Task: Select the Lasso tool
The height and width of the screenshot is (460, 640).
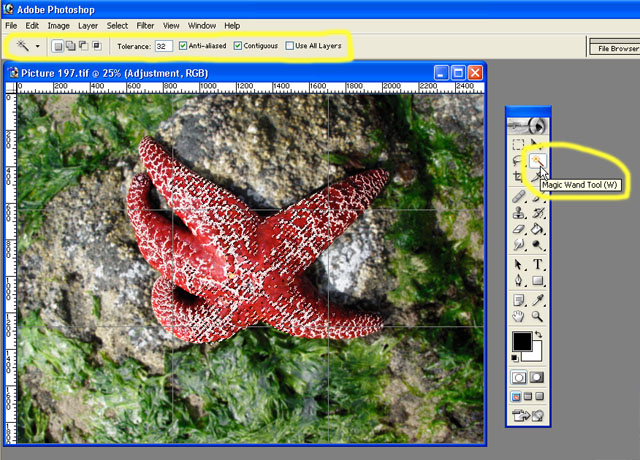Action: [518, 161]
